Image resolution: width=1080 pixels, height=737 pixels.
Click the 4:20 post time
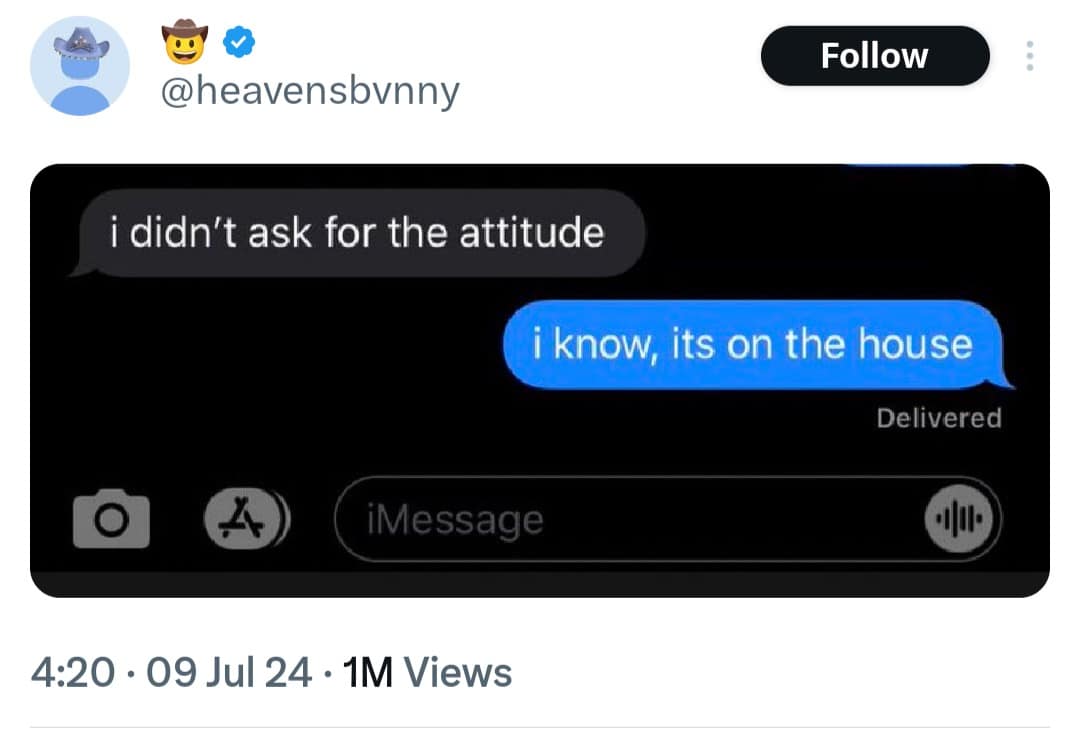coord(73,672)
